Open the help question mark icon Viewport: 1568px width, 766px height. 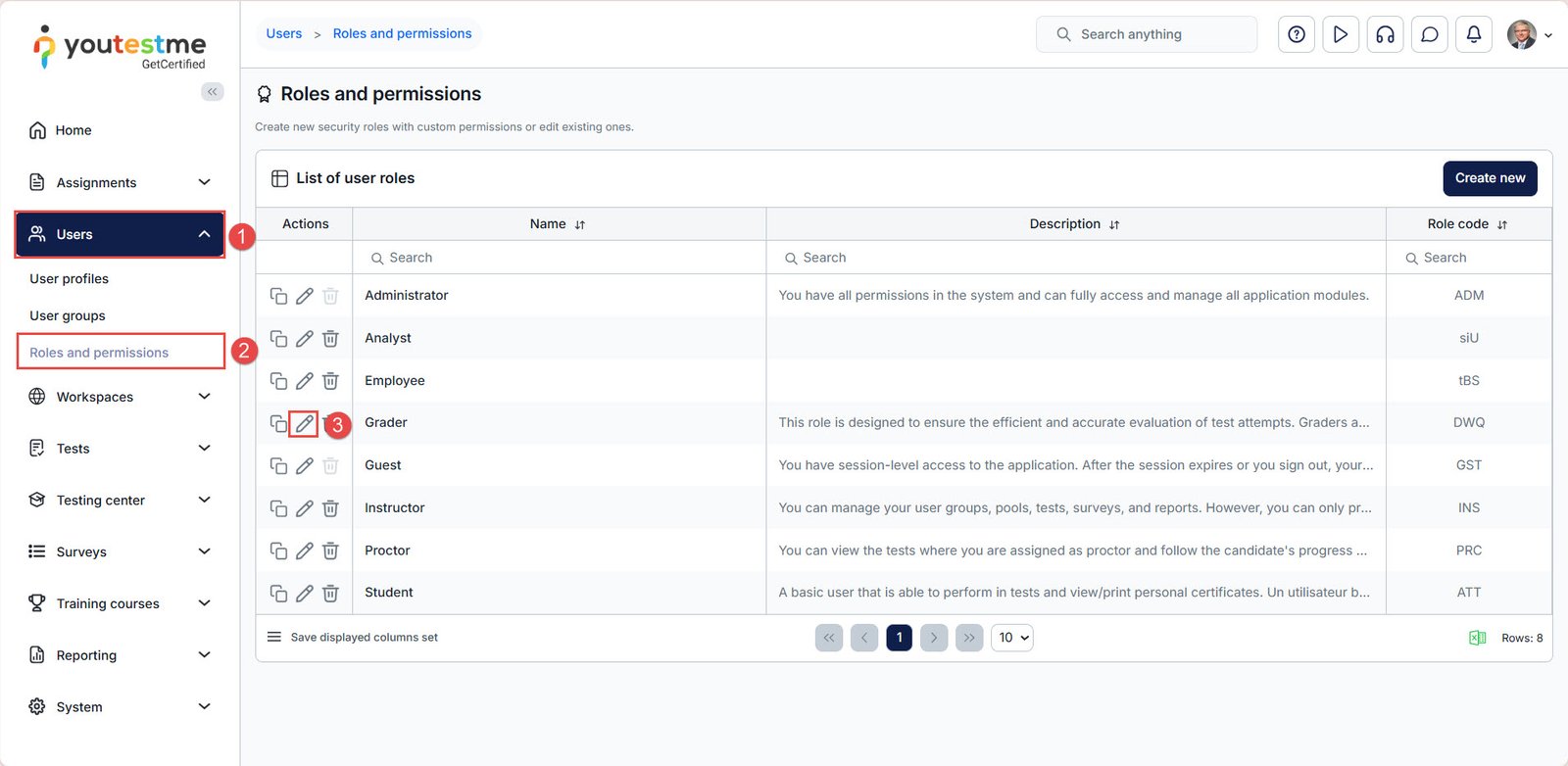[1296, 34]
